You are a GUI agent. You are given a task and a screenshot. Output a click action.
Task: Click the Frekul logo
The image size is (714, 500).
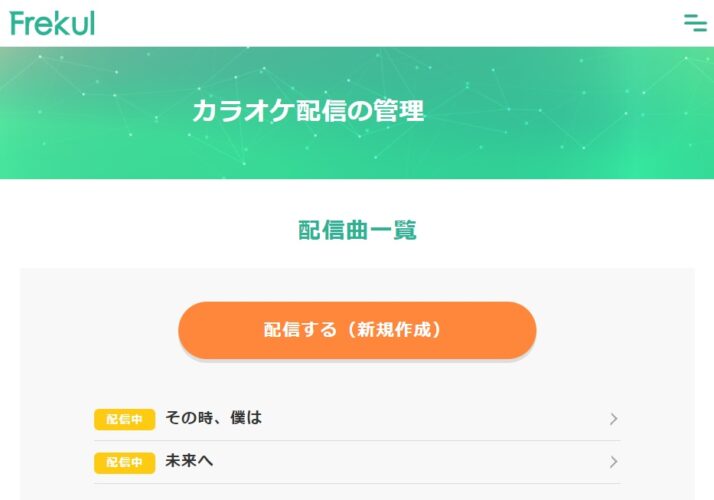(x=52, y=23)
